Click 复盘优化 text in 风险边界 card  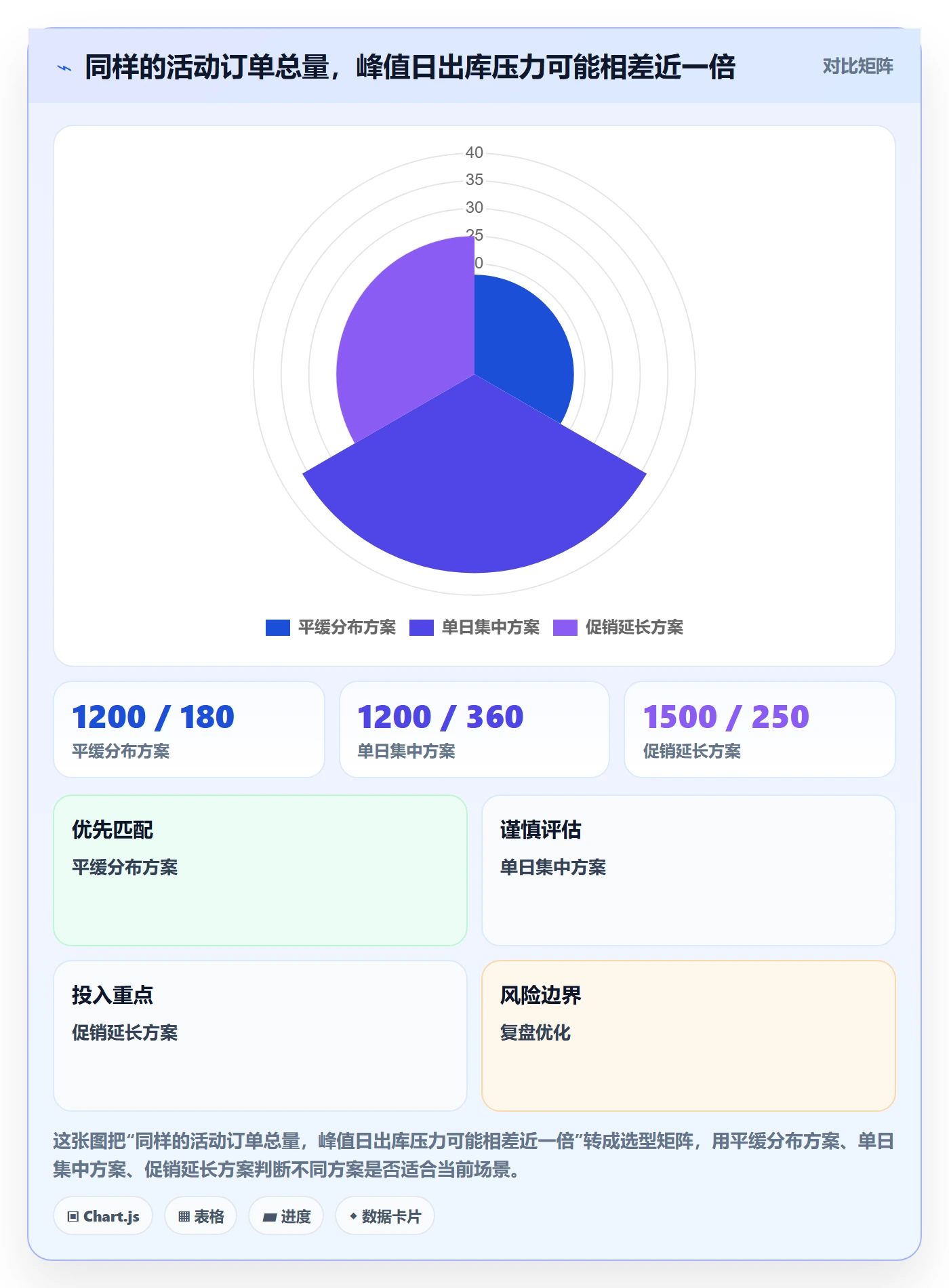coord(536,1032)
